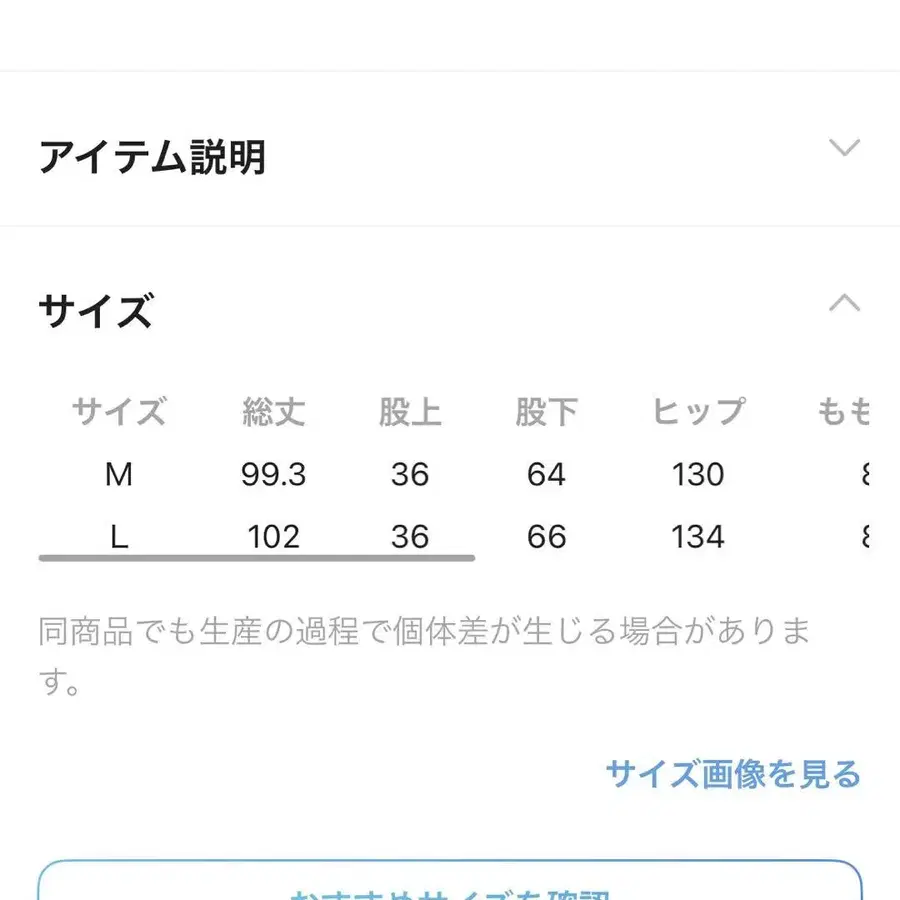The width and height of the screenshot is (900, 900).
Task: Select the M size row label
Action: (x=119, y=475)
